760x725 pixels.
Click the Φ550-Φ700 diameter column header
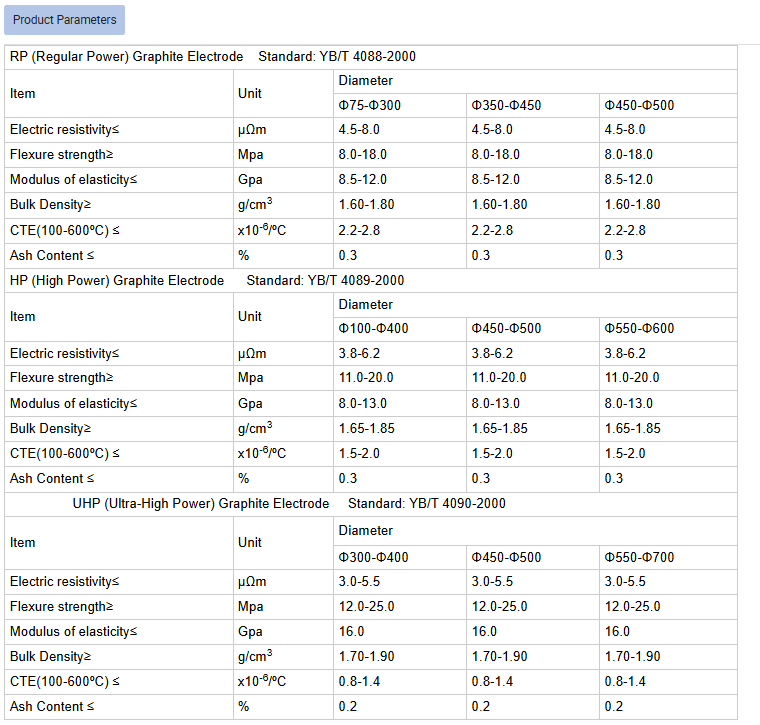[639, 556]
